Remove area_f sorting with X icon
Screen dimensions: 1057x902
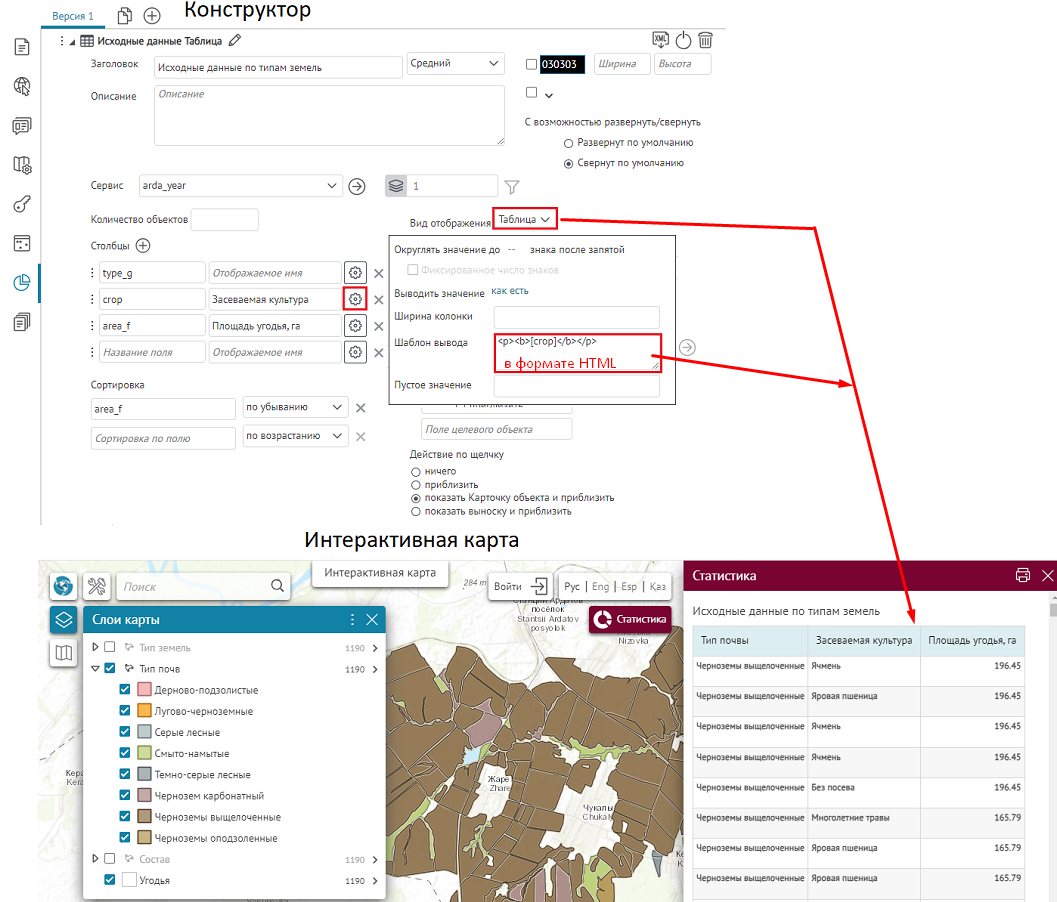tap(361, 408)
